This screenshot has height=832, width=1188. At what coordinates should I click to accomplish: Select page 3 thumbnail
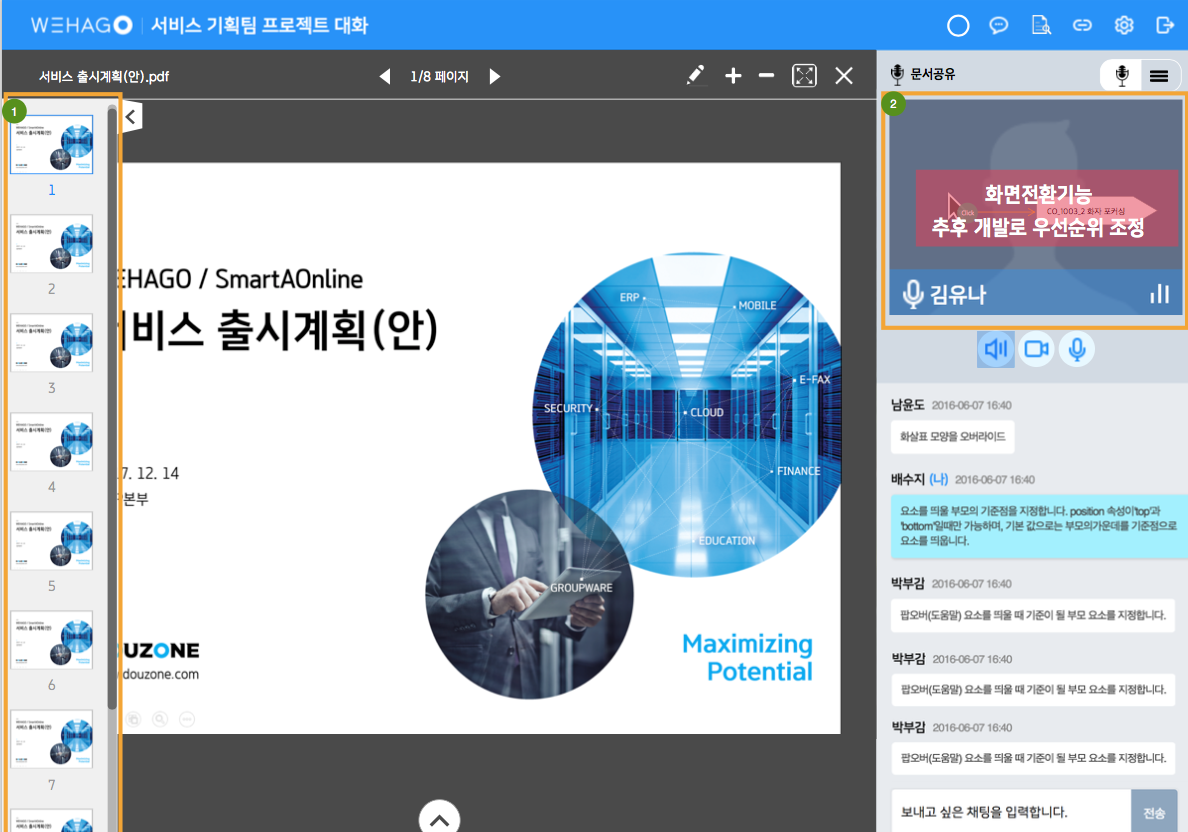click(52, 342)
